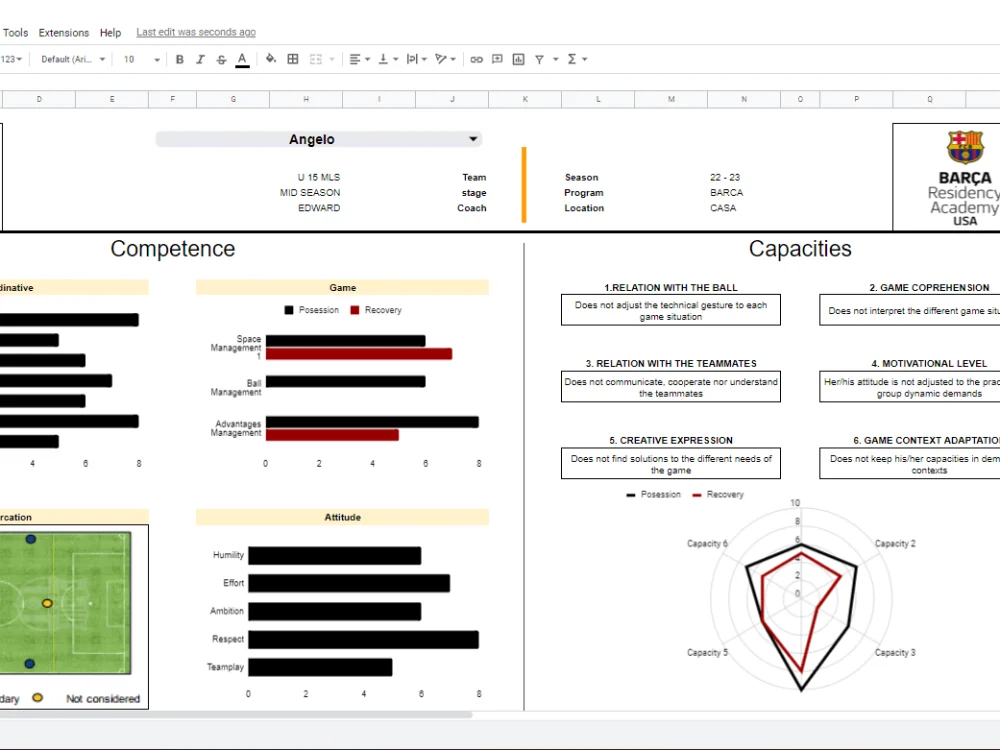1000x750 pixels.
Task: Open the Help menu
Action: point(110,31)
